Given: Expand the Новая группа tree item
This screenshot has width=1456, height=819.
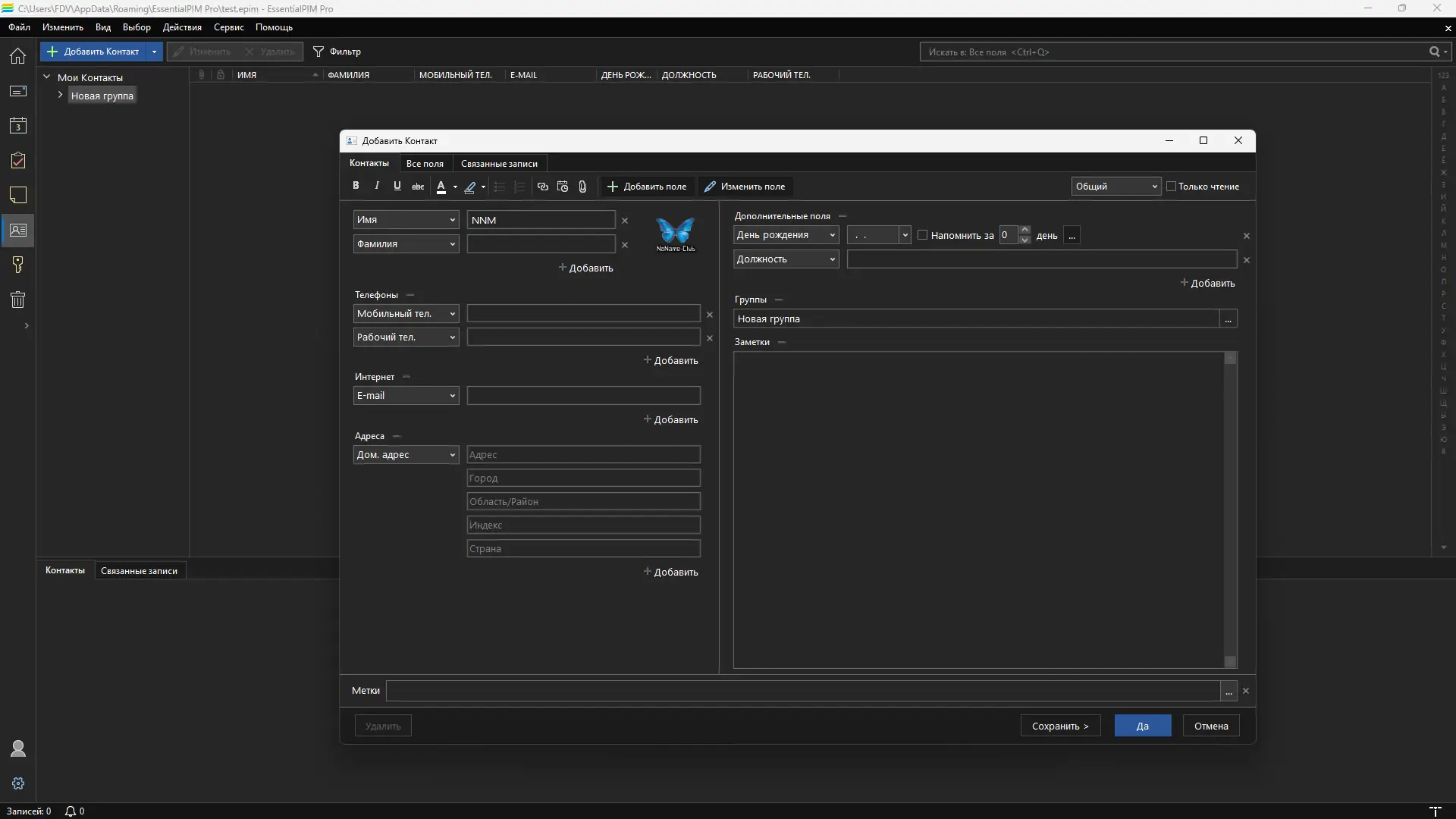Looking at the screenshot, I should pos(61,96).
